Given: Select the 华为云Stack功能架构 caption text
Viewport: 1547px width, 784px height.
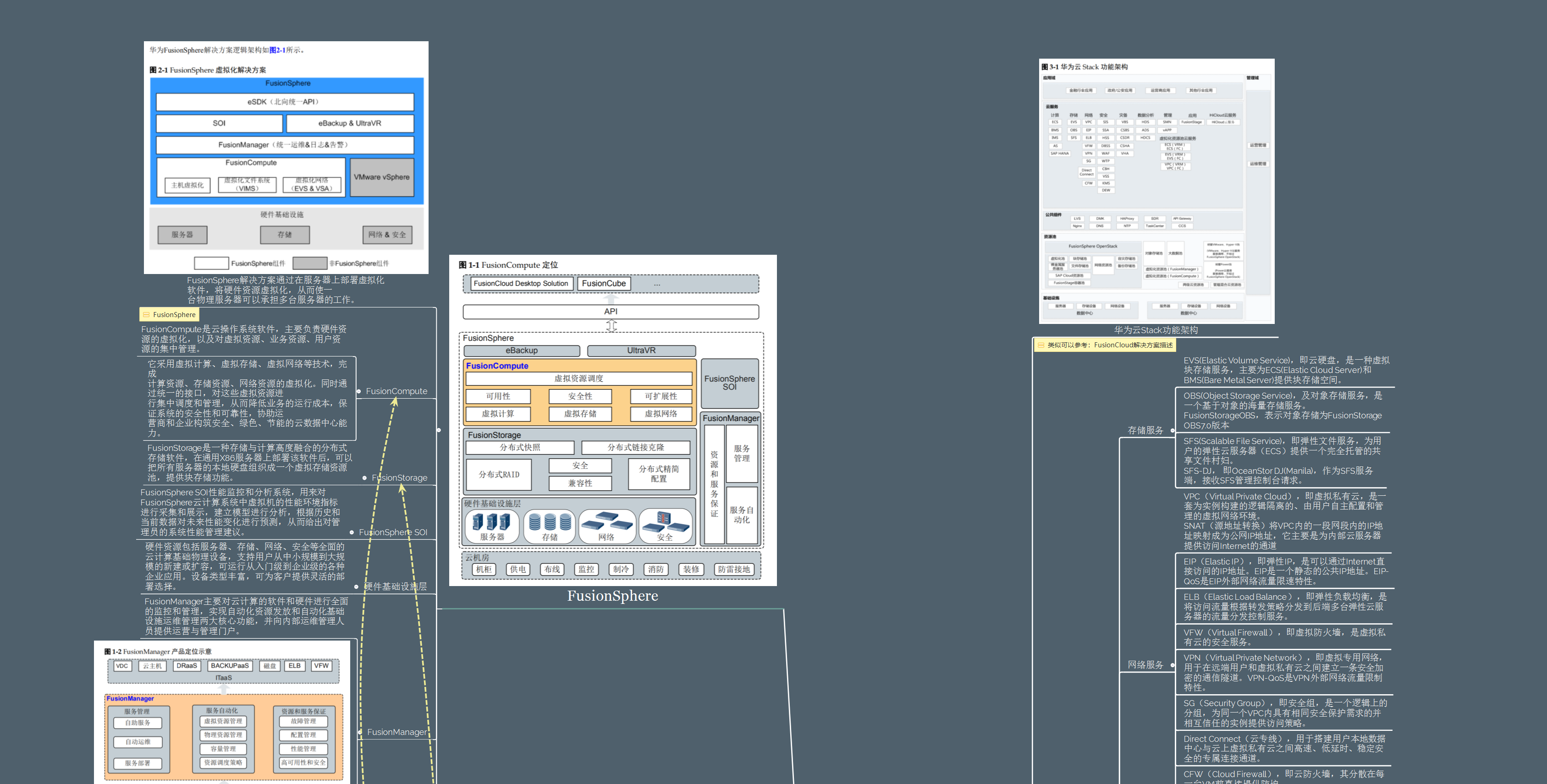Looking at the screenshot, I should [x=1156, y=330].
